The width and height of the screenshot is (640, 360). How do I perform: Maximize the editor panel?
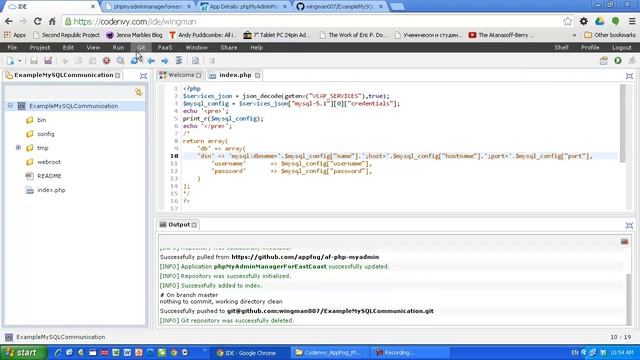pos(629,76)
